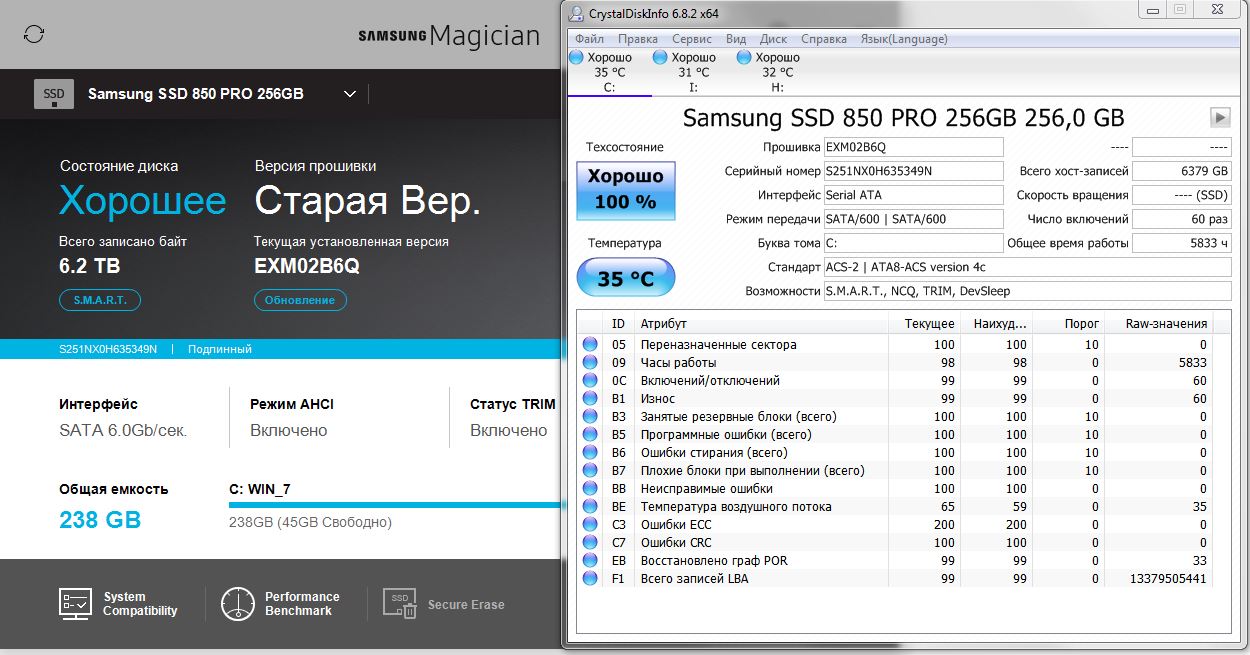Click the serial number field
Image resolution: width=1250 pixels, height=655 pixels.
click(913, 171)
